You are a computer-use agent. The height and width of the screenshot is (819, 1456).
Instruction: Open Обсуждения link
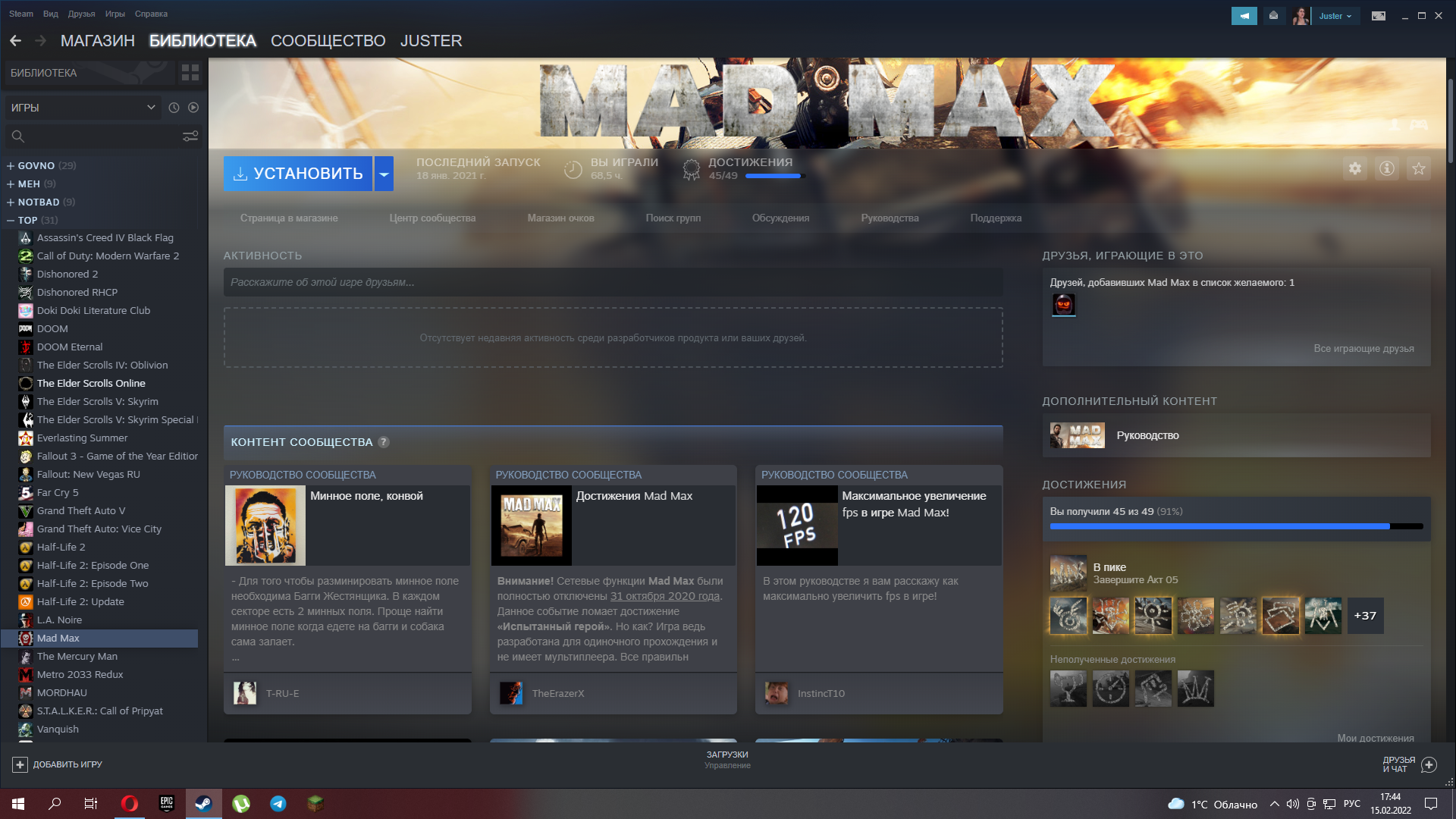tap(780, 218)
